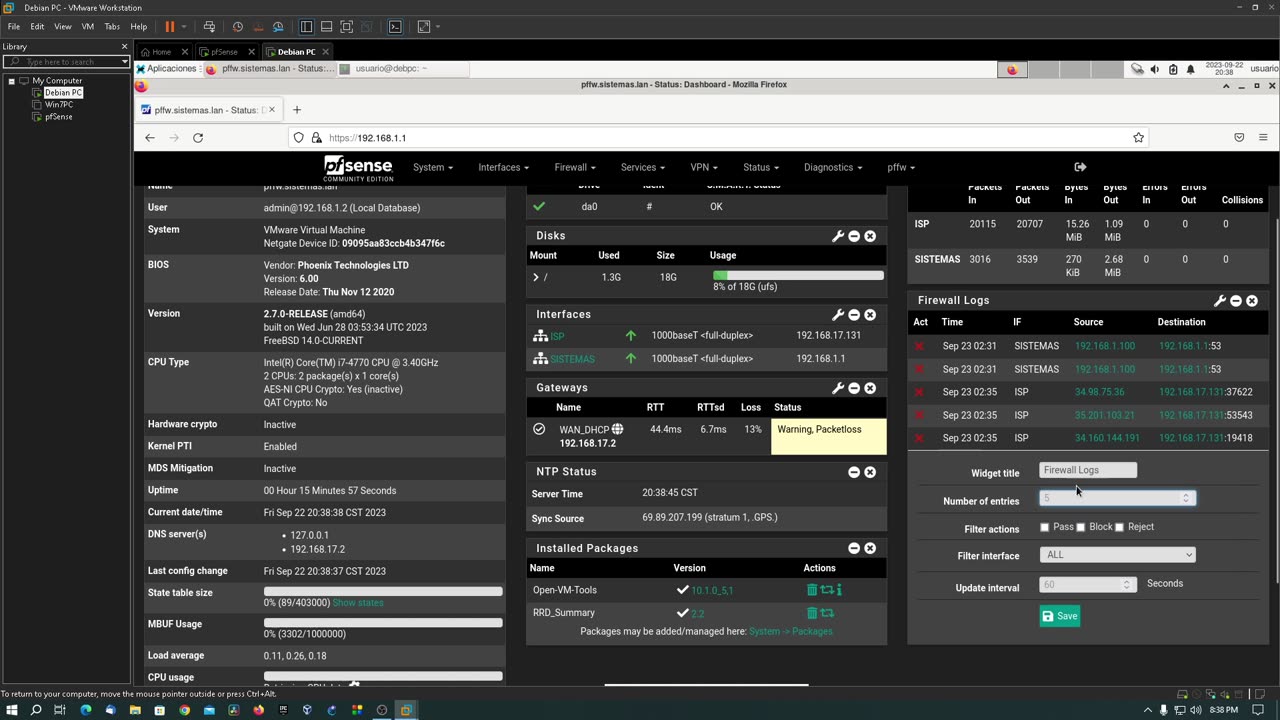Open Gateways widget wrench settings
Viewport: 1280px width, 720px height.
pos(838,388)
